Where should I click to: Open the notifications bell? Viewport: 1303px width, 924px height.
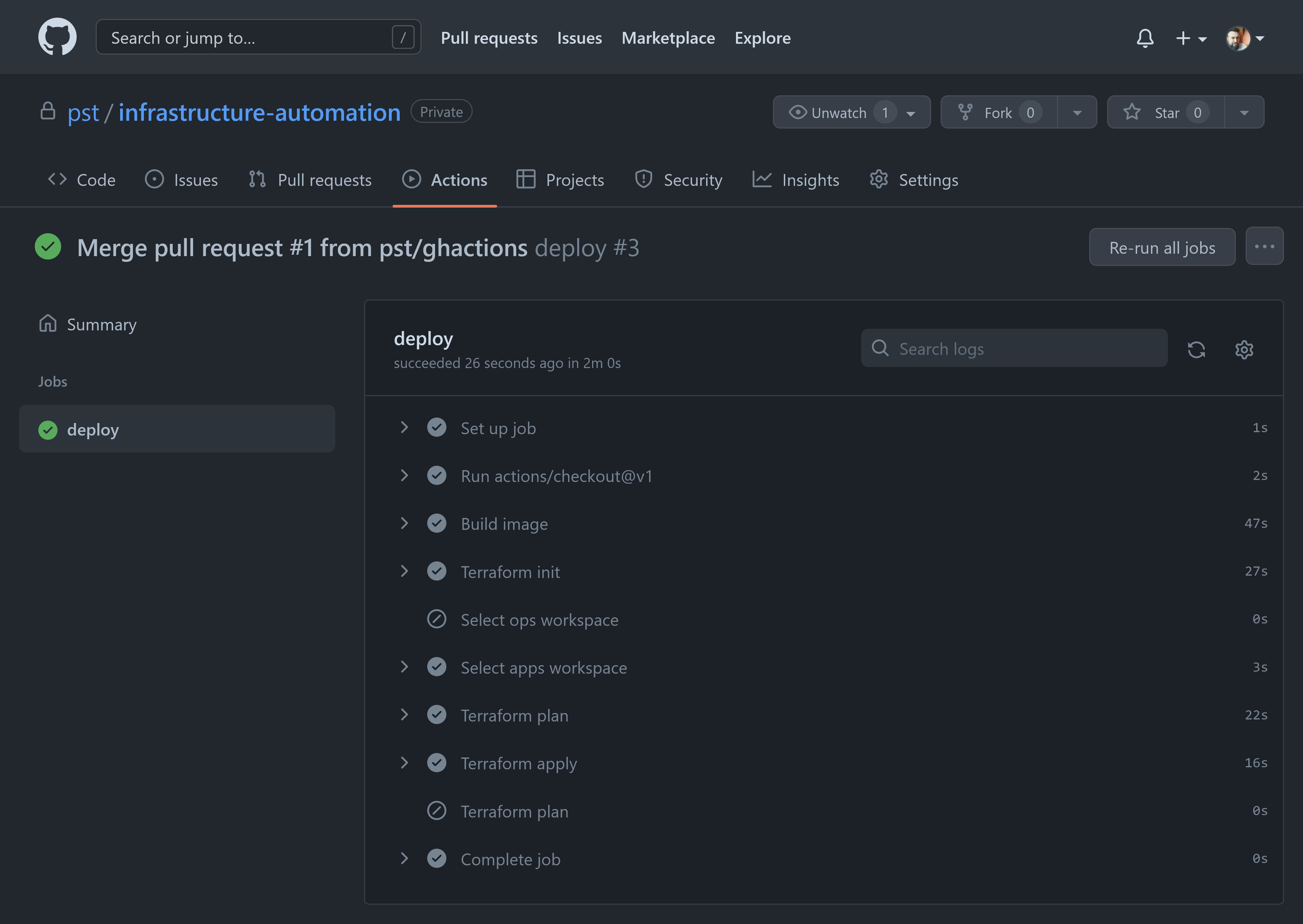coord(1146,38)
